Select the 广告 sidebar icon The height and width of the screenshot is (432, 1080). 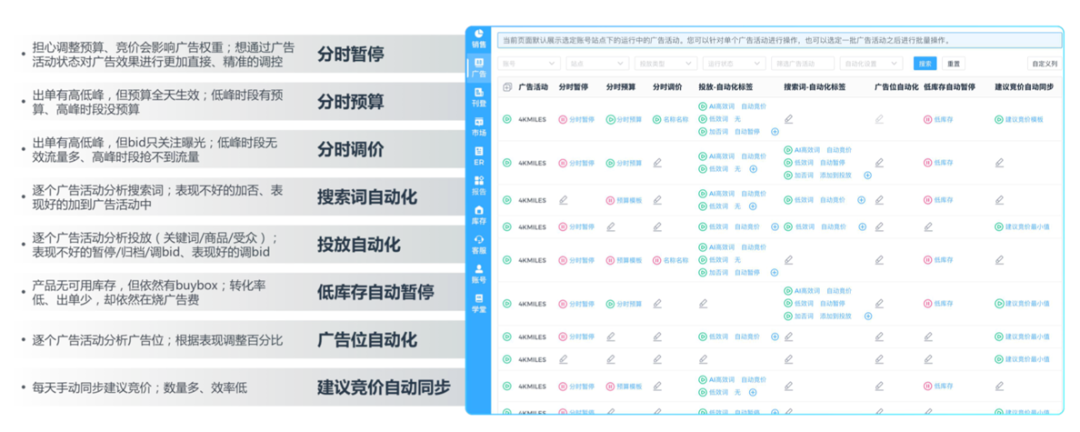point(478,67)
